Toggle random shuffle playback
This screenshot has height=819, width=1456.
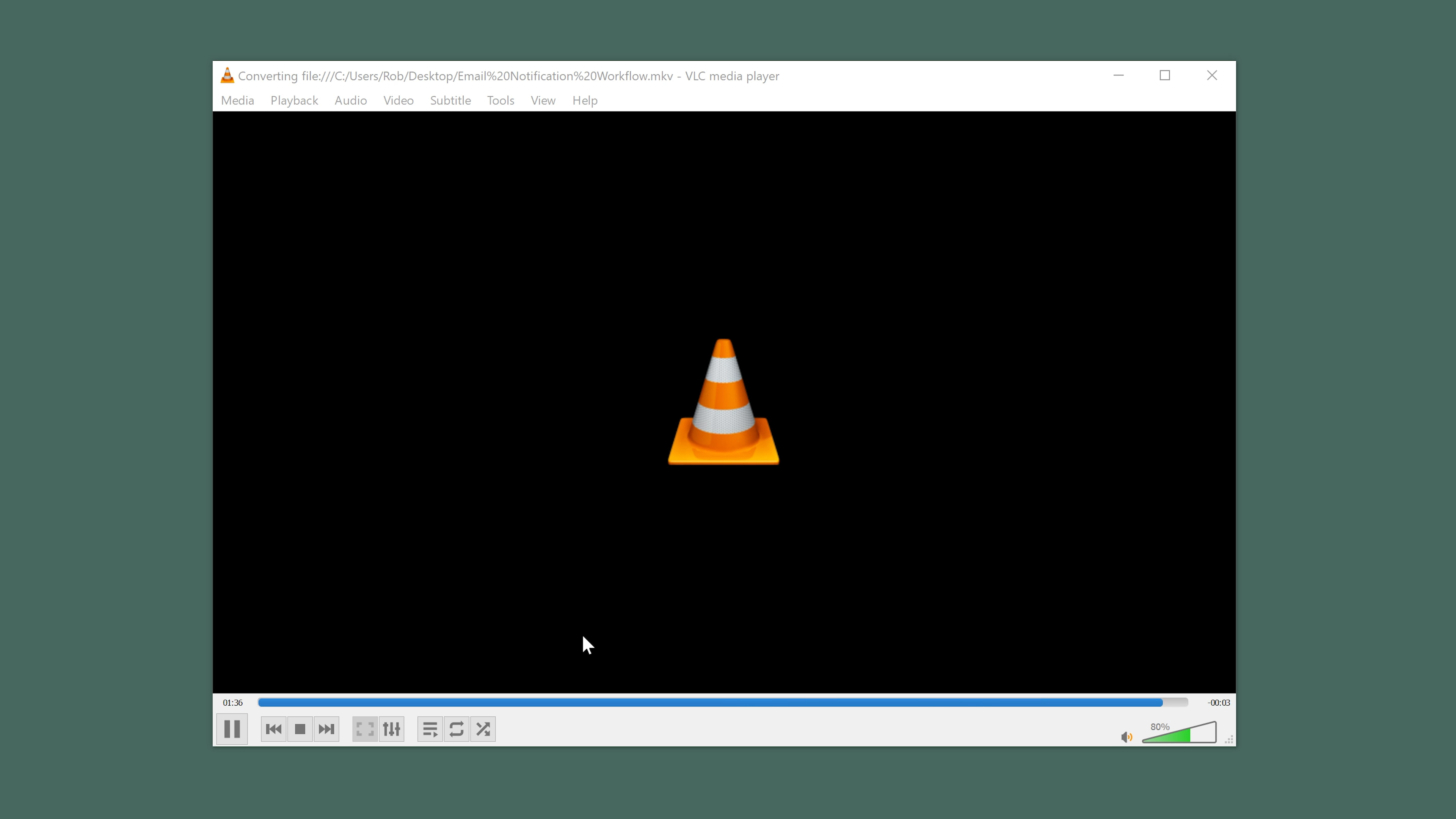(x=483, y=729)
